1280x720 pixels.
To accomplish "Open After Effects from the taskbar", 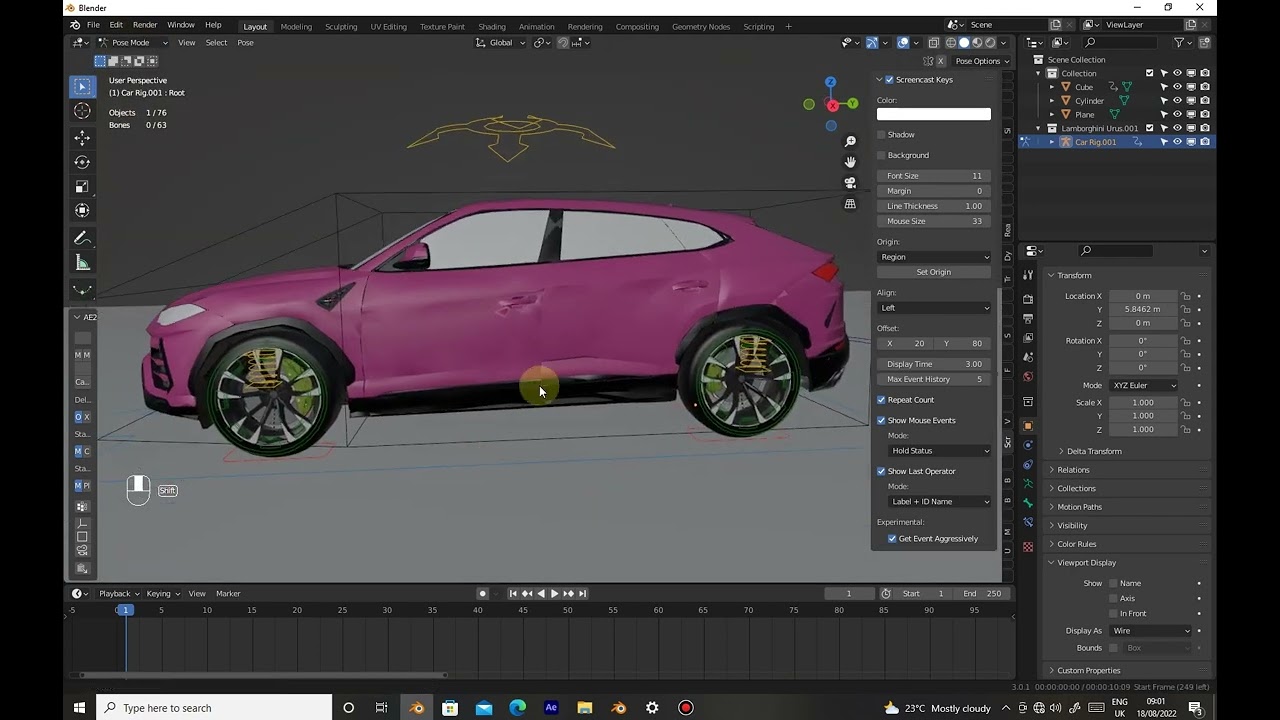I will pos(551,708).
